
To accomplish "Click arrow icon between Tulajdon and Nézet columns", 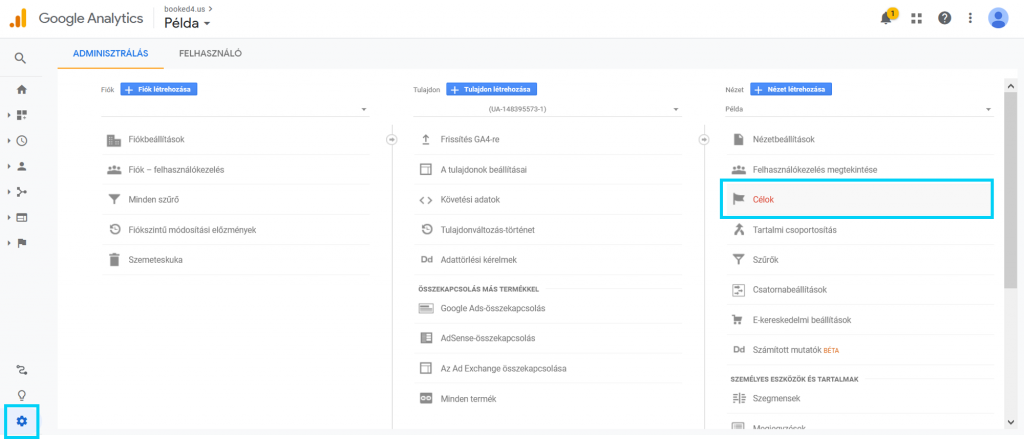I will (704, 139).
